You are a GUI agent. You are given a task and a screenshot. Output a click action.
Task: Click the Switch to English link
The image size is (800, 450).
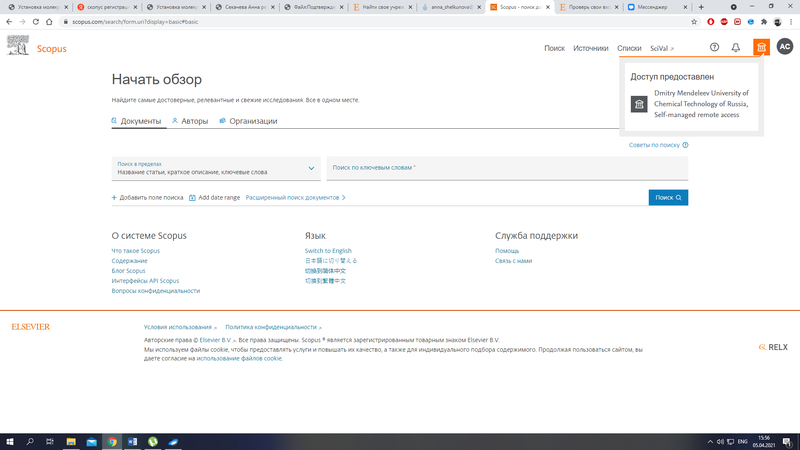click(x=328, y=251)
